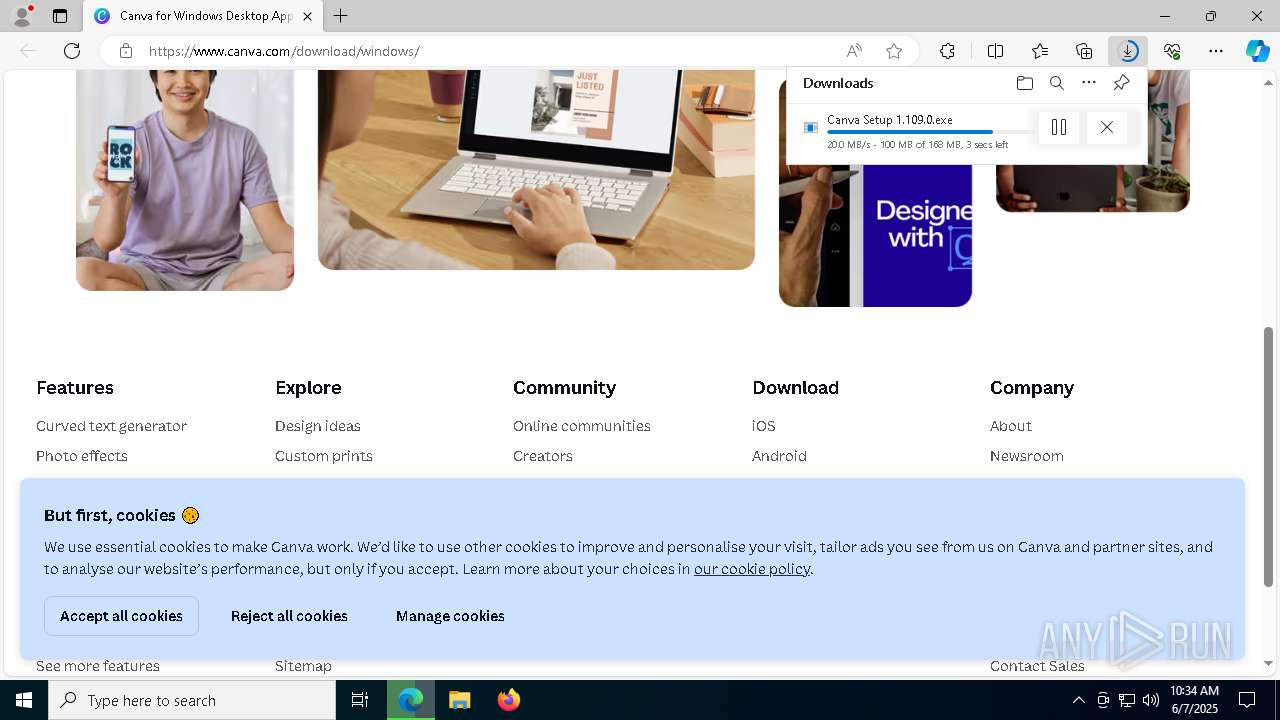Open Browser essentials icon
Viewport: 1280px width, 720px height.
(1172, 51)
